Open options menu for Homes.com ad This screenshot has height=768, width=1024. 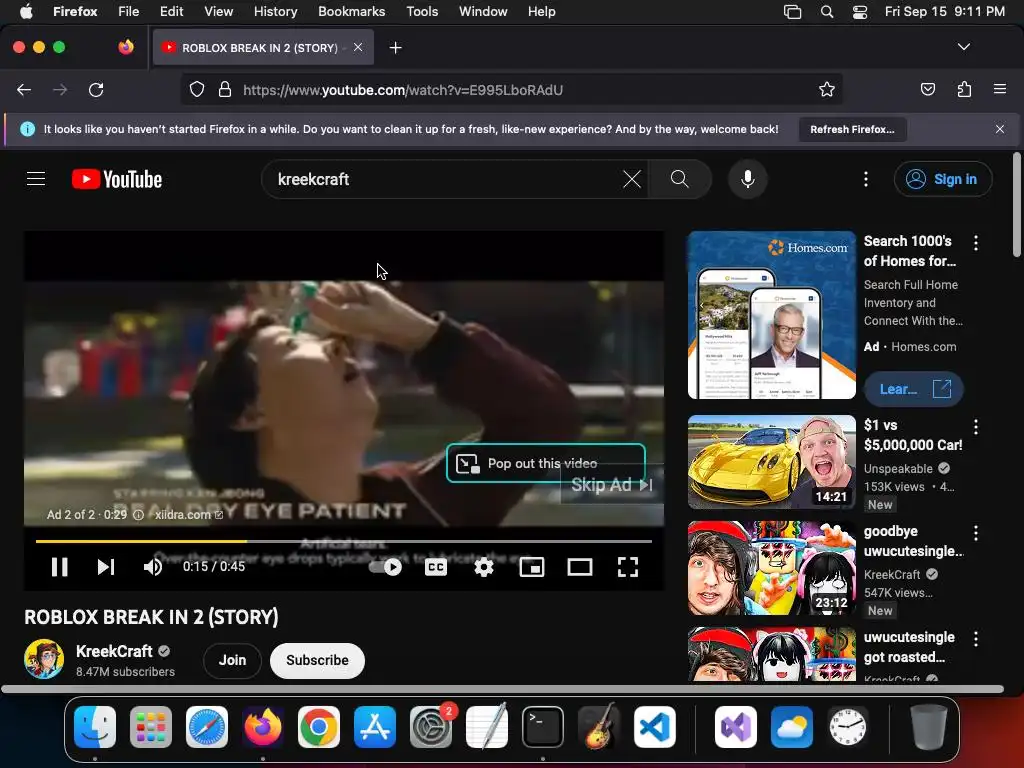pyautogui.click(x=976, y=244)
